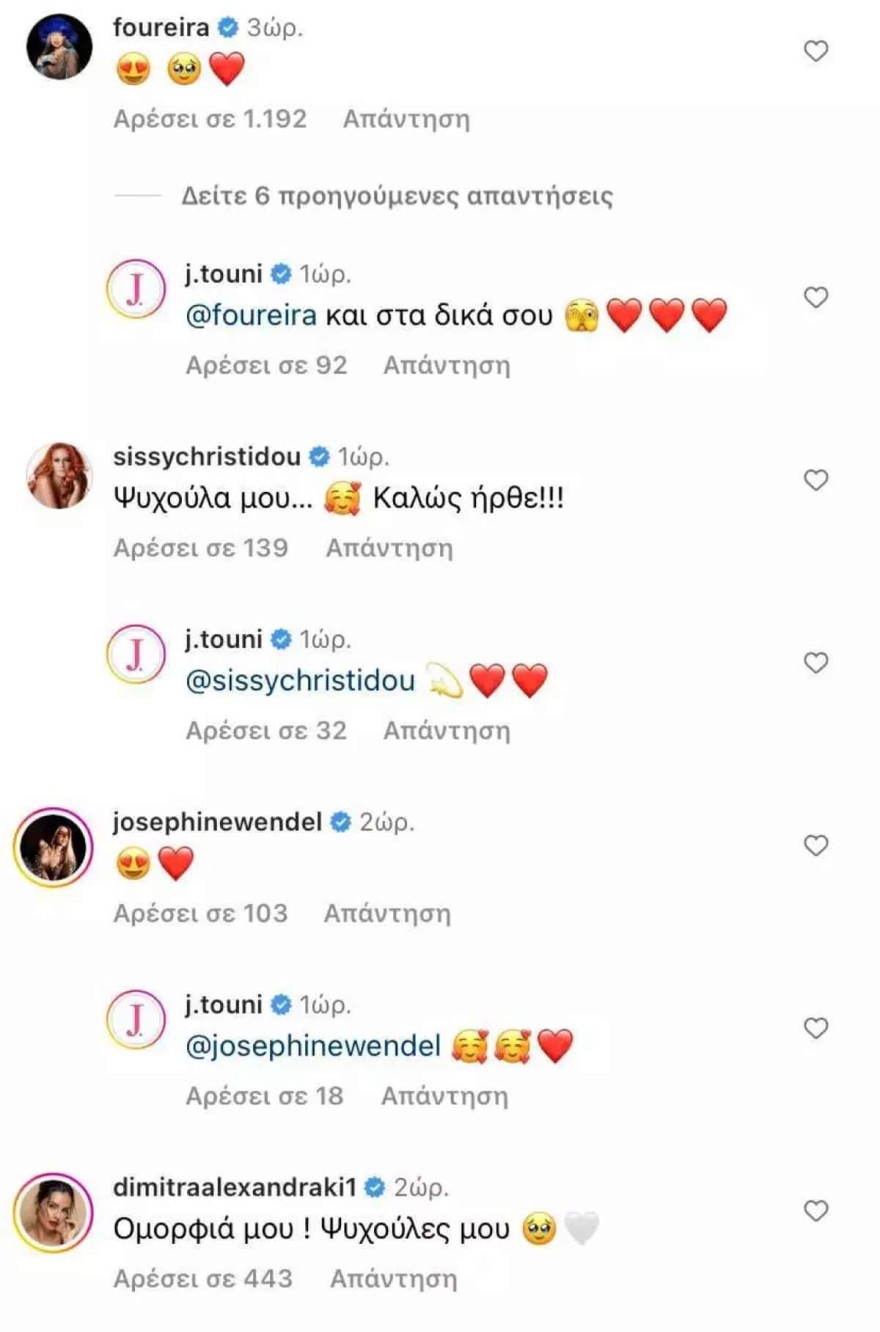
Task: Tap the heart on josephinewendel's comment
Action: point(817,846)
